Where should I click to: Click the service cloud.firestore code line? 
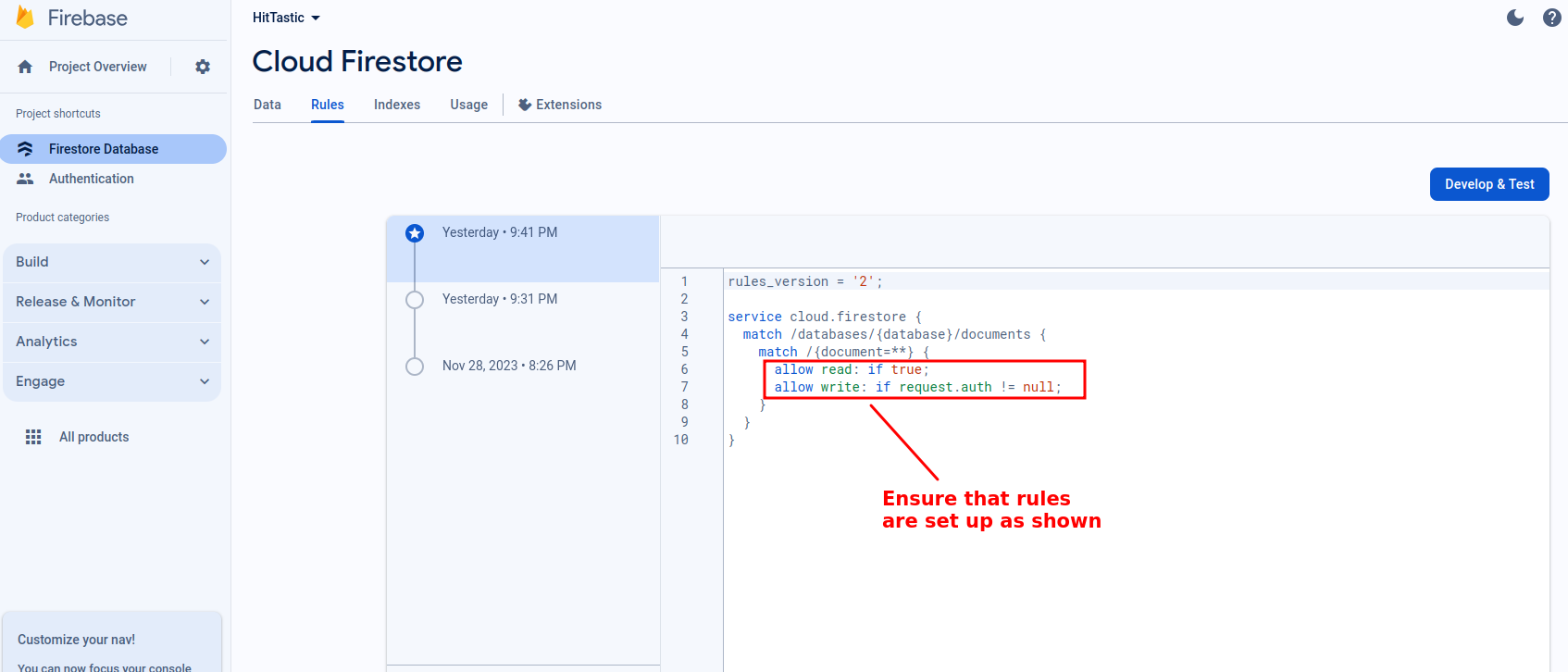825,317
